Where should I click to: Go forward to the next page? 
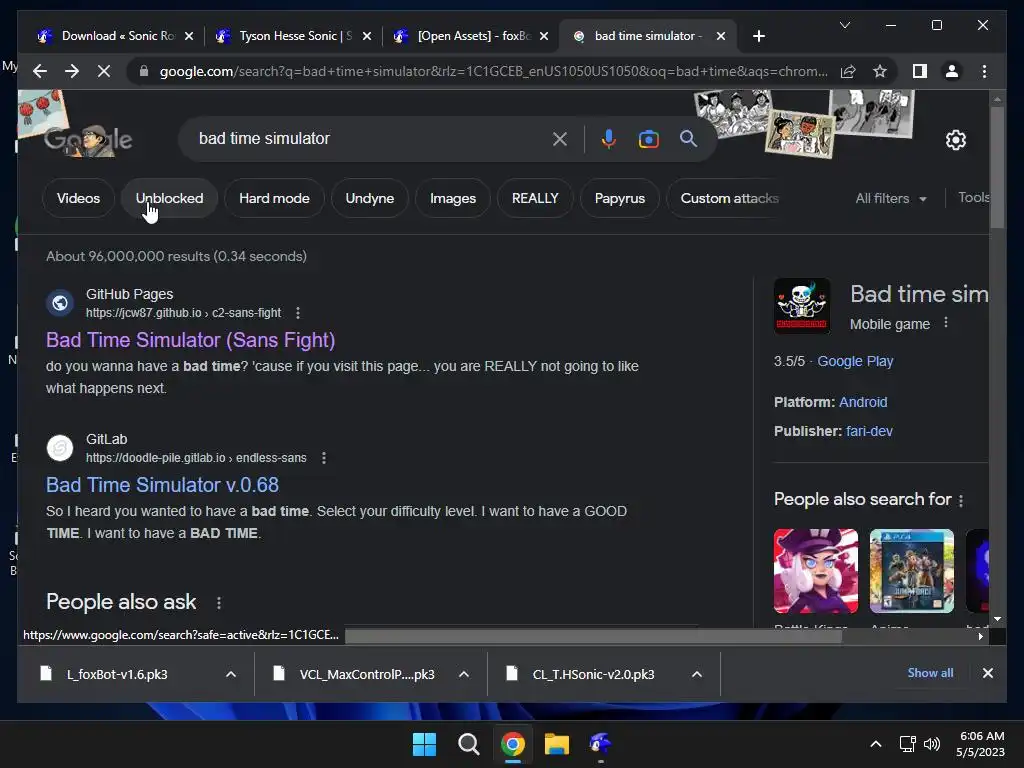click(72, 71)
